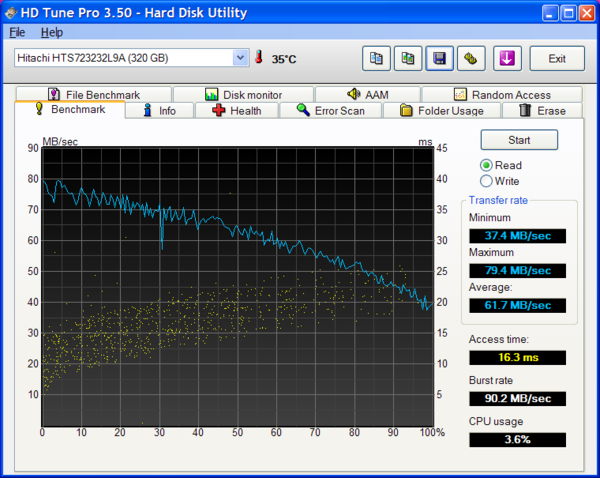Click the thermometer temperature icon

[x=260, y=58]
